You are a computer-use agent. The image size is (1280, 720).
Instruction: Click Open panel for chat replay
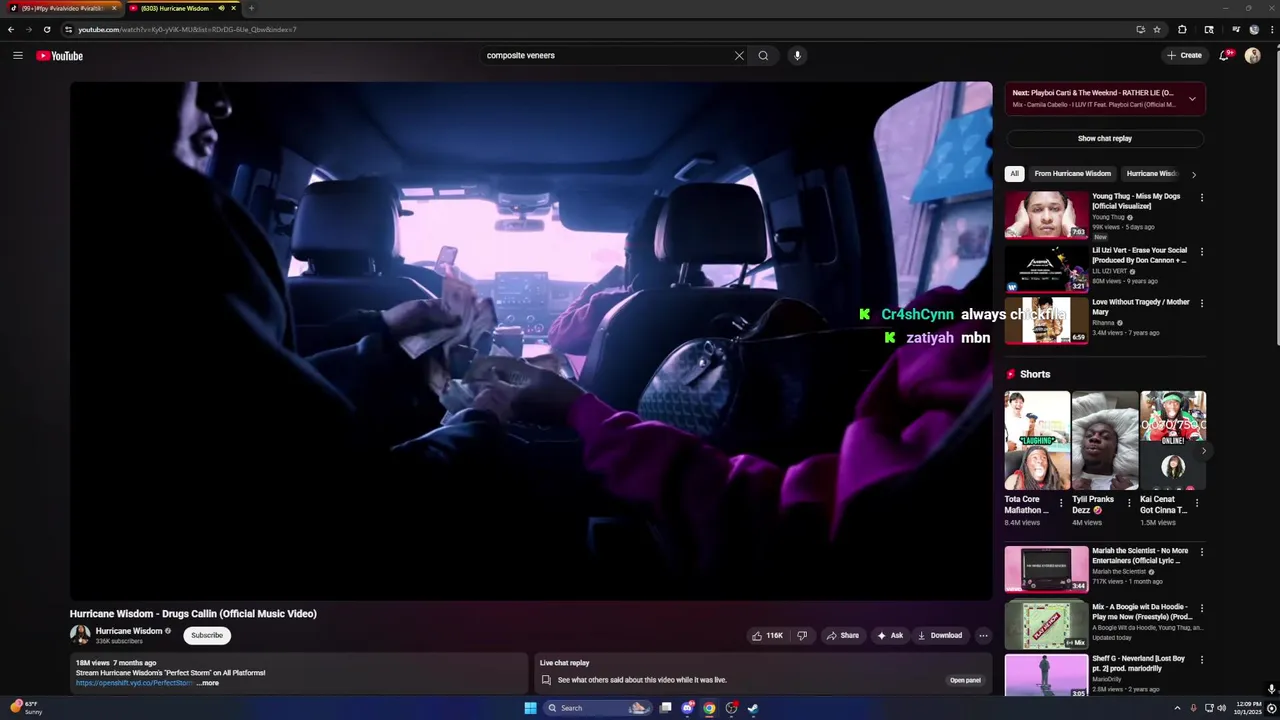(965, 680)
